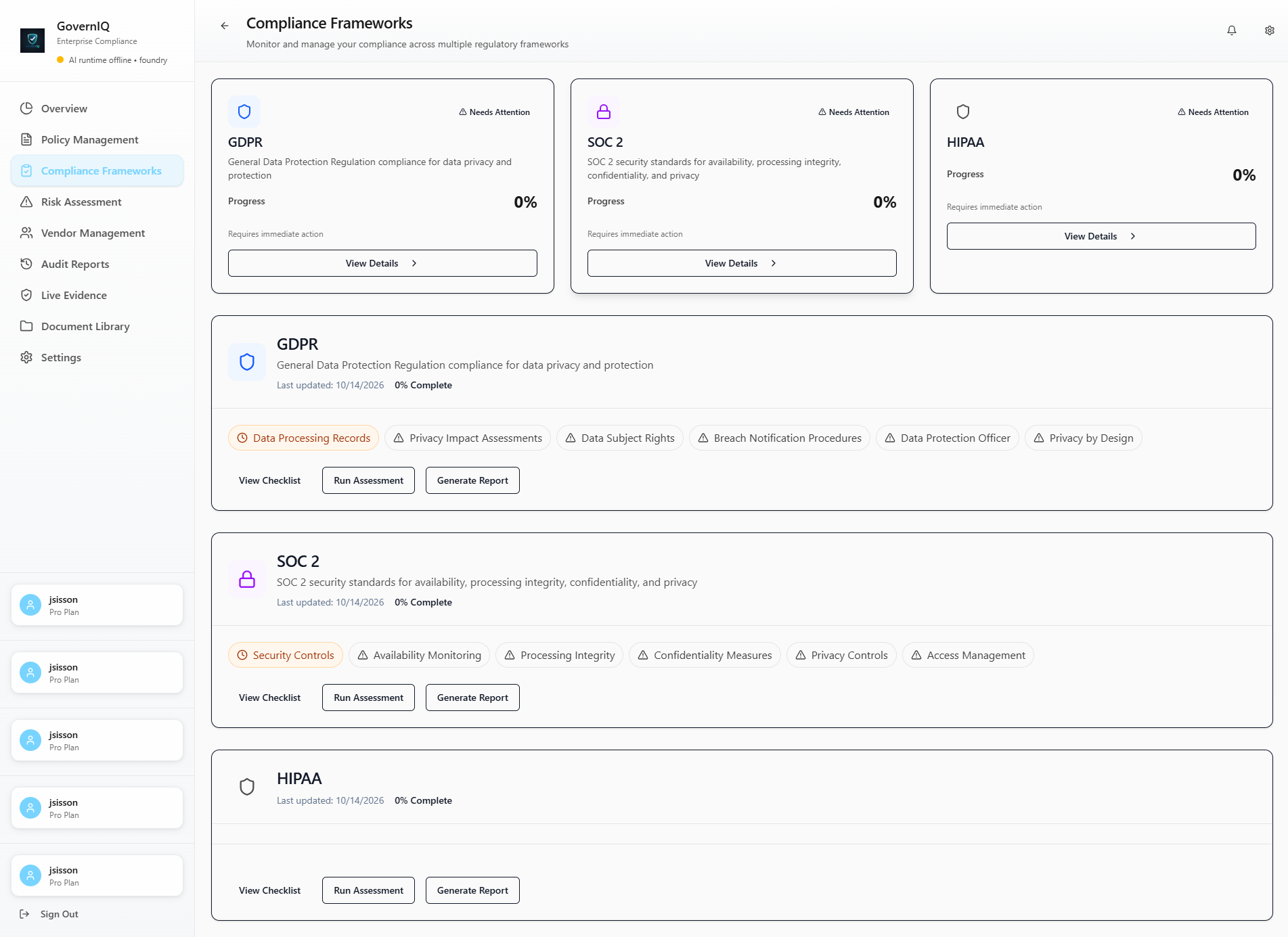The height and width of the screenshot is (937, 1288).
Task: Click the back arrow icon
Action: click(225, 26)
